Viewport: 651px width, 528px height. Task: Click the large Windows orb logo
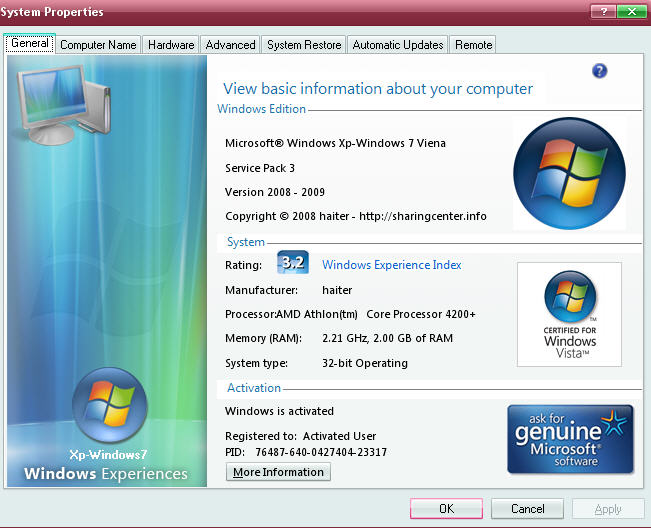pyautogui.click(x=569, y=174)
